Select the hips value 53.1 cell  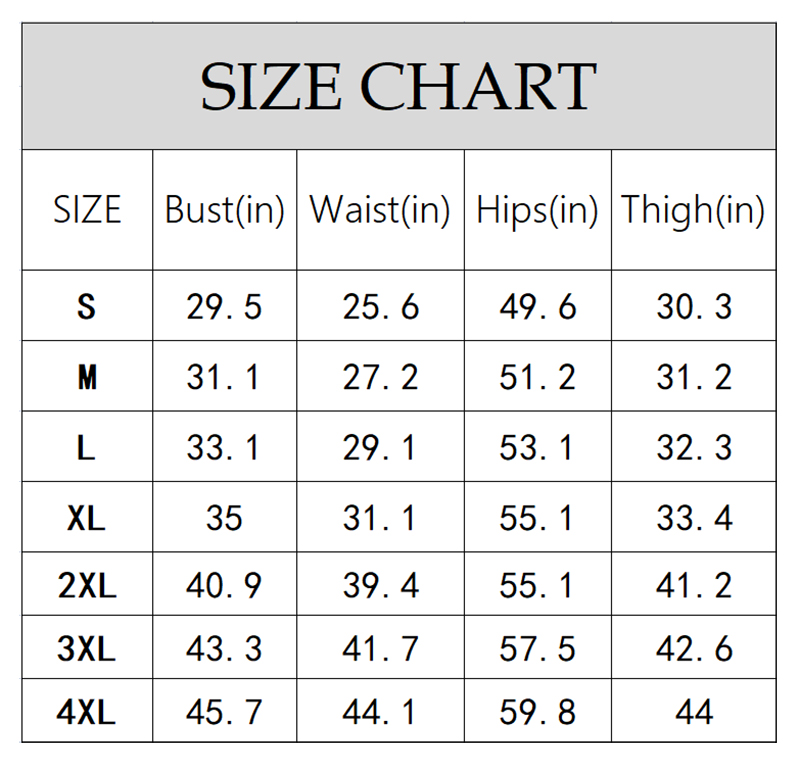[538, 446]
